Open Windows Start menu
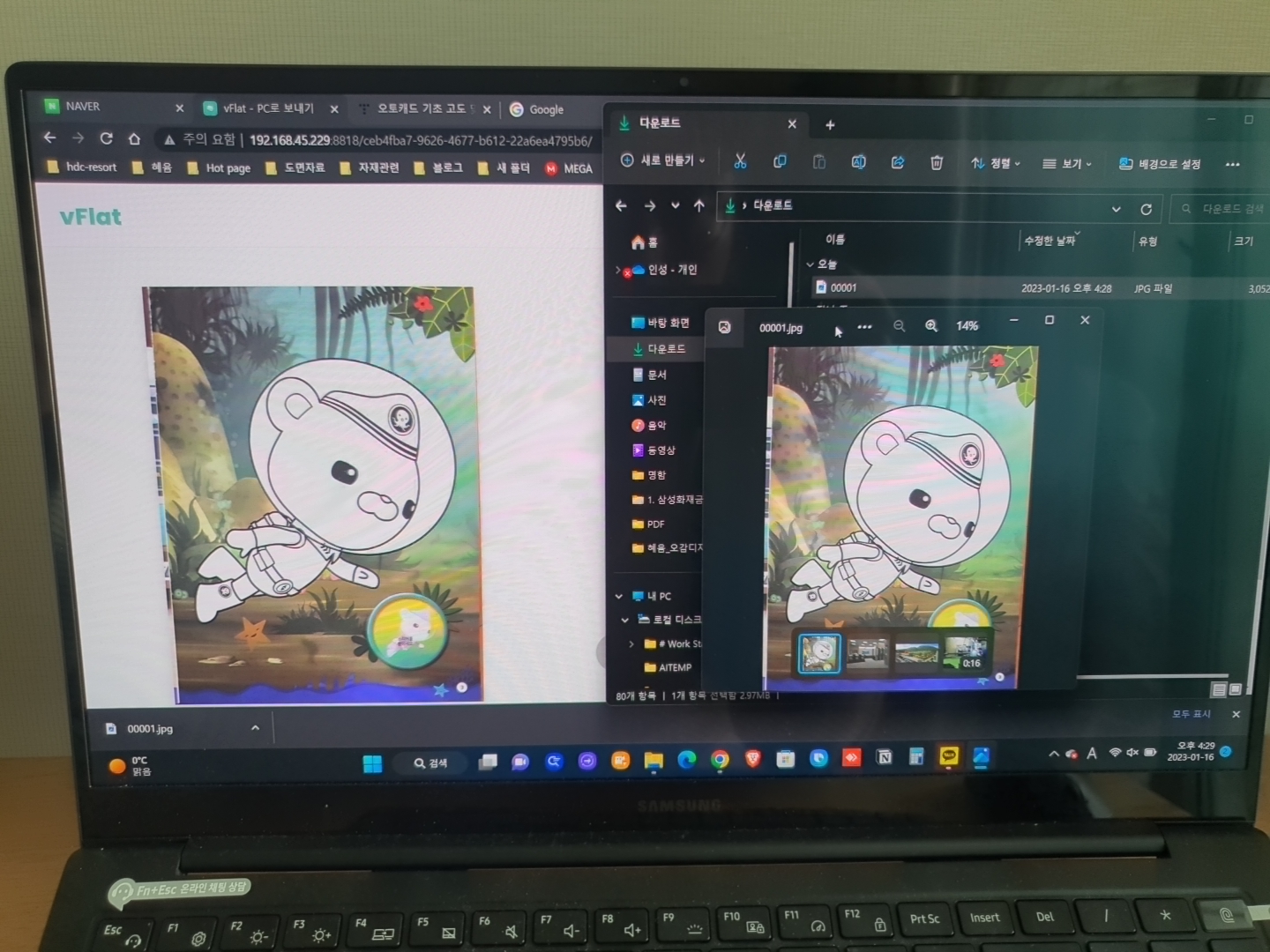The width and height of the screenshot is (1270, 952). pyautogui.click(x=372, y=763)
